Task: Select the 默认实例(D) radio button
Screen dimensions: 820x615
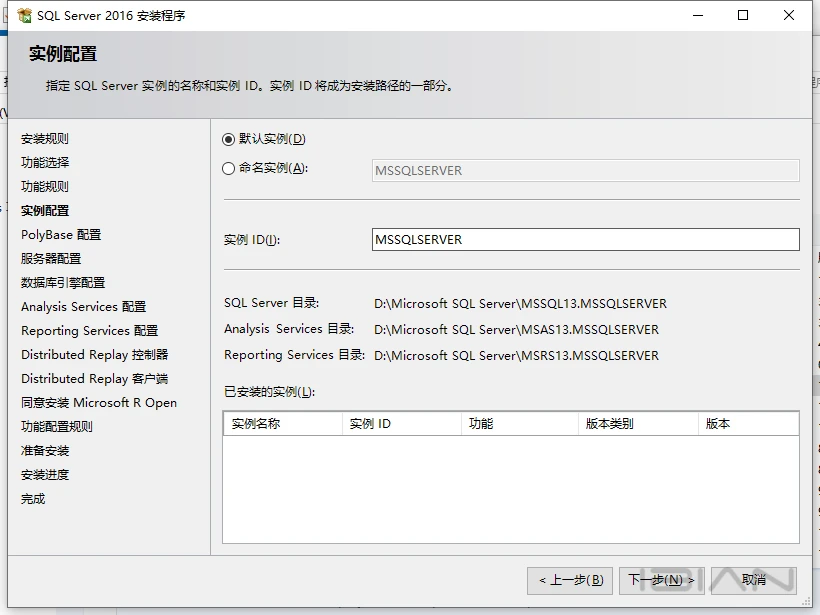Action: coord(228,140)
